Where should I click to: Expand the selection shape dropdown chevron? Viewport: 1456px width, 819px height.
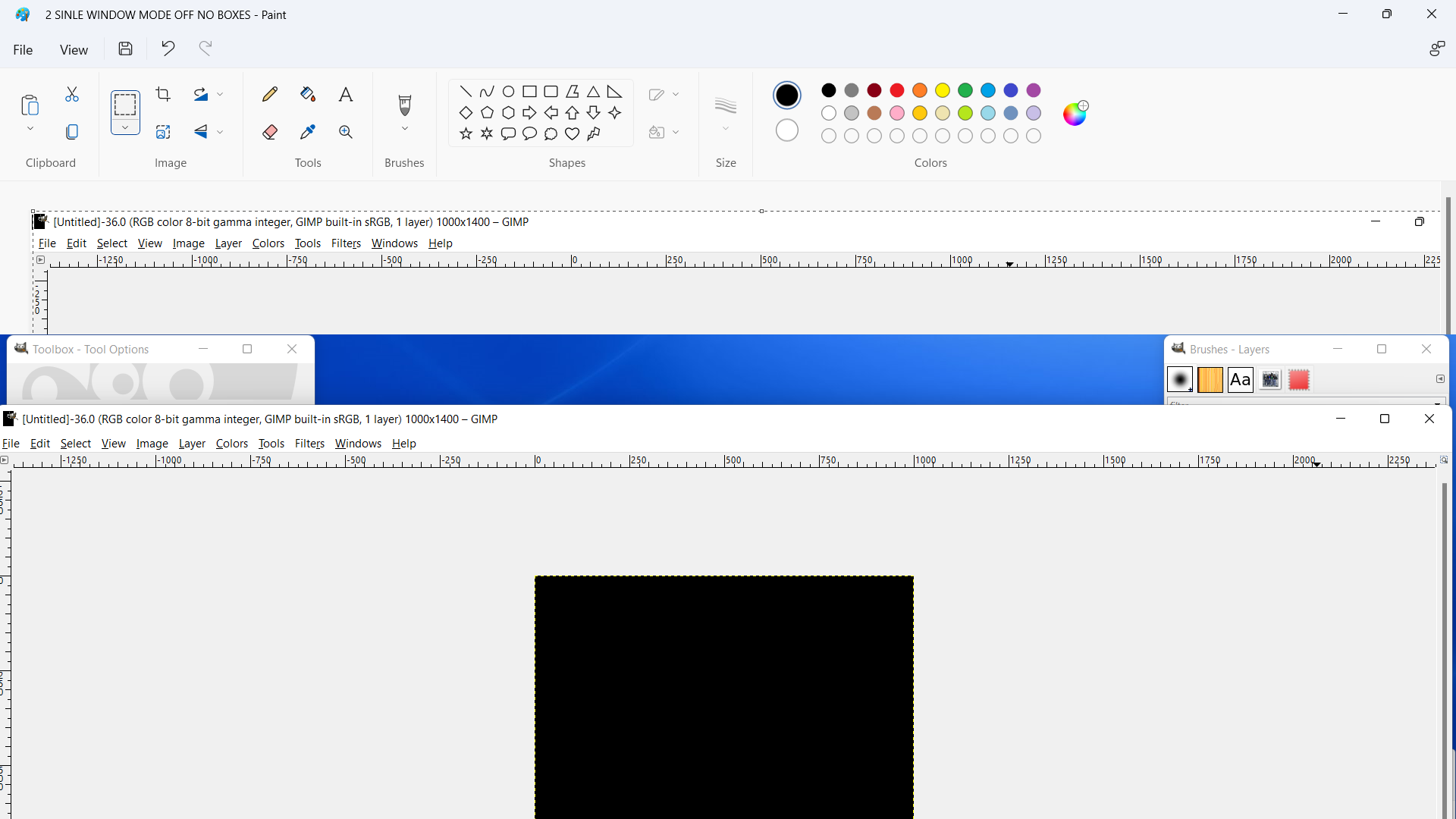tap(125, 127)
